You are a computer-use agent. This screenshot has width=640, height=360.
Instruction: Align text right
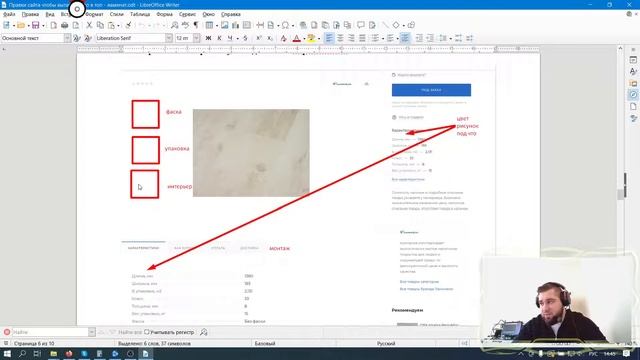[x=351, y=38]
